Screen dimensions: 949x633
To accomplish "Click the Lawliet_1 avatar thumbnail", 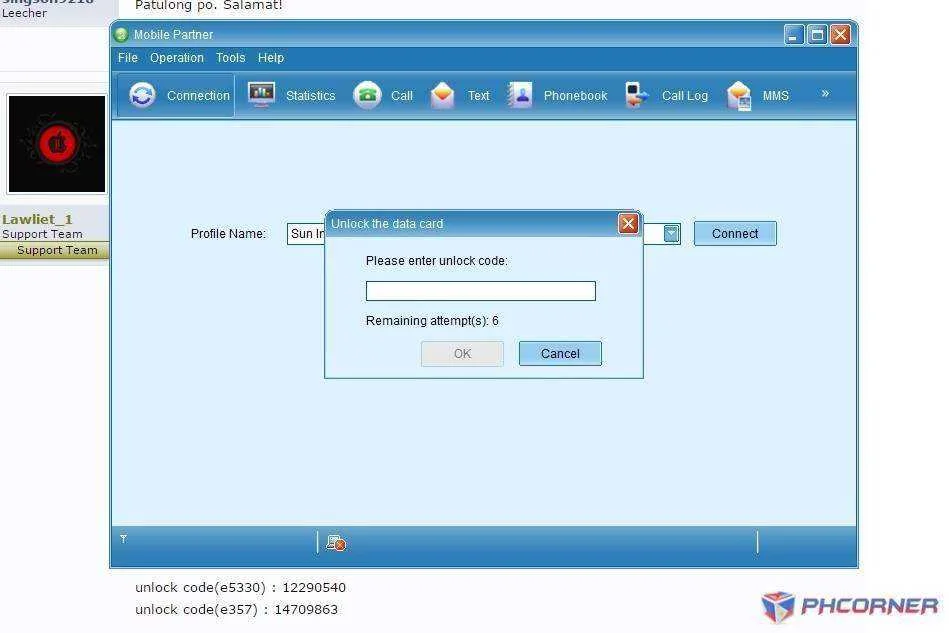I will pyautogui.click(x=57, y=144).
